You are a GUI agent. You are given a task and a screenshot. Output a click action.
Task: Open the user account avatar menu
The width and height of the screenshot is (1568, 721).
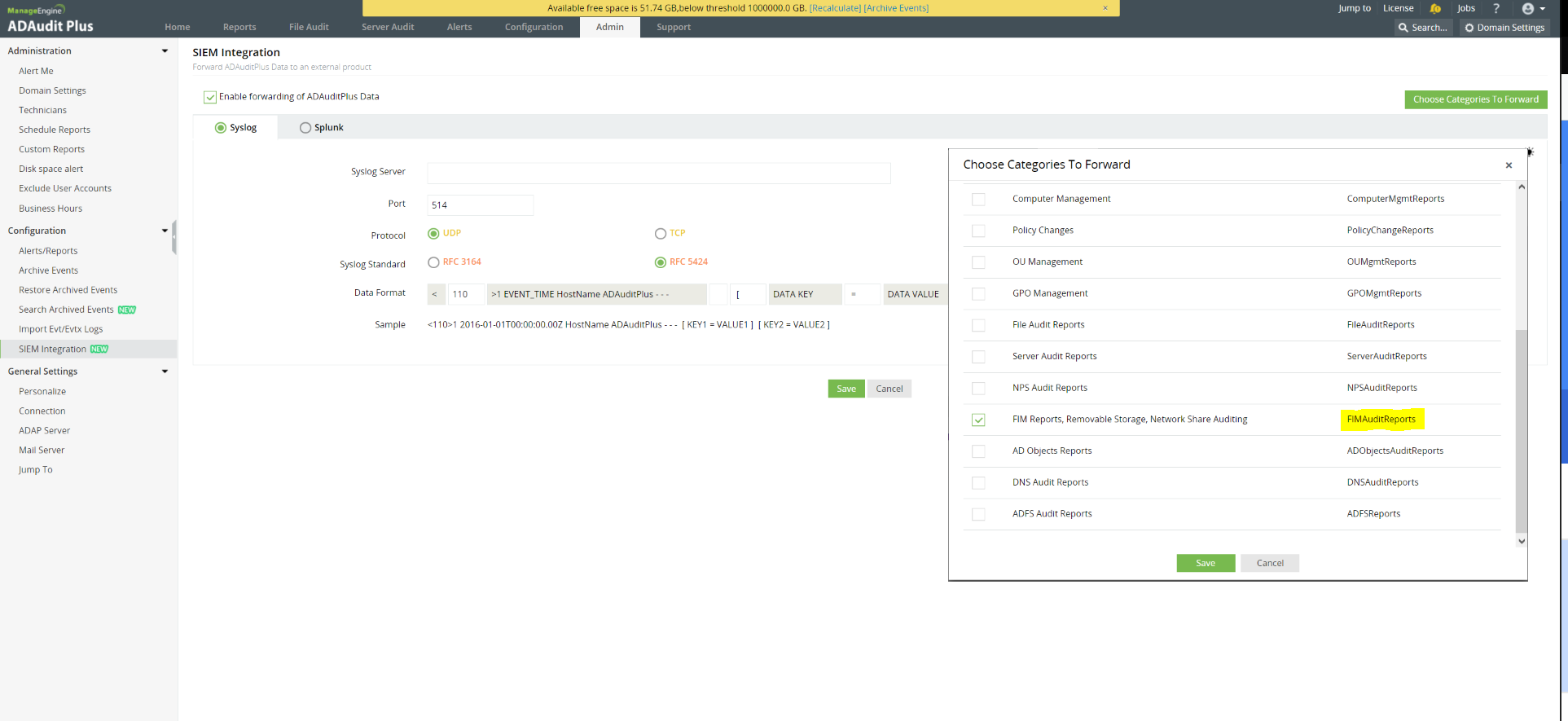pos(1533,8)
